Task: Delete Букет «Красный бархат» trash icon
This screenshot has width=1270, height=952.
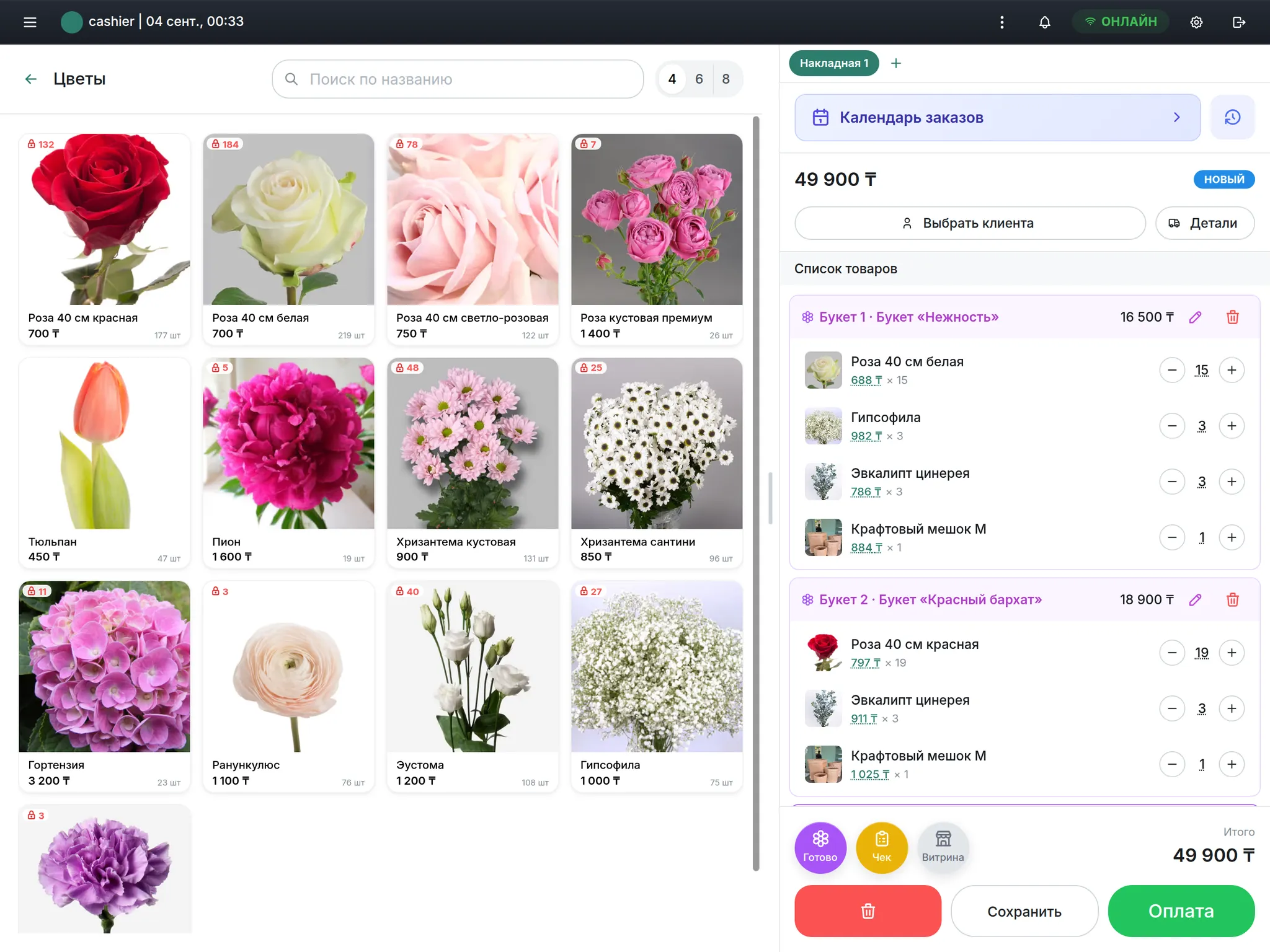Action: coord(1233,600)
